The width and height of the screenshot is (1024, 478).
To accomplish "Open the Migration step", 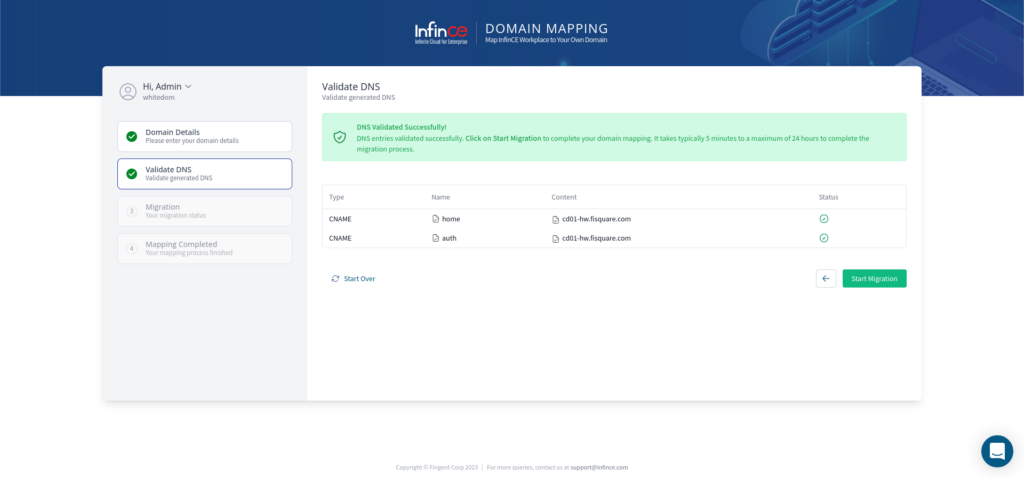I will pos(204,211).
